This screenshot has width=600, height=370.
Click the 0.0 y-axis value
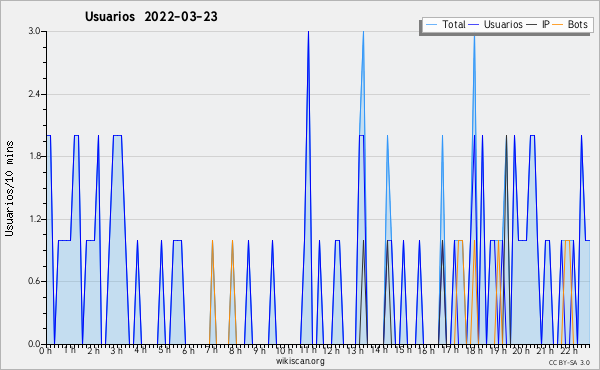(35, 344)
